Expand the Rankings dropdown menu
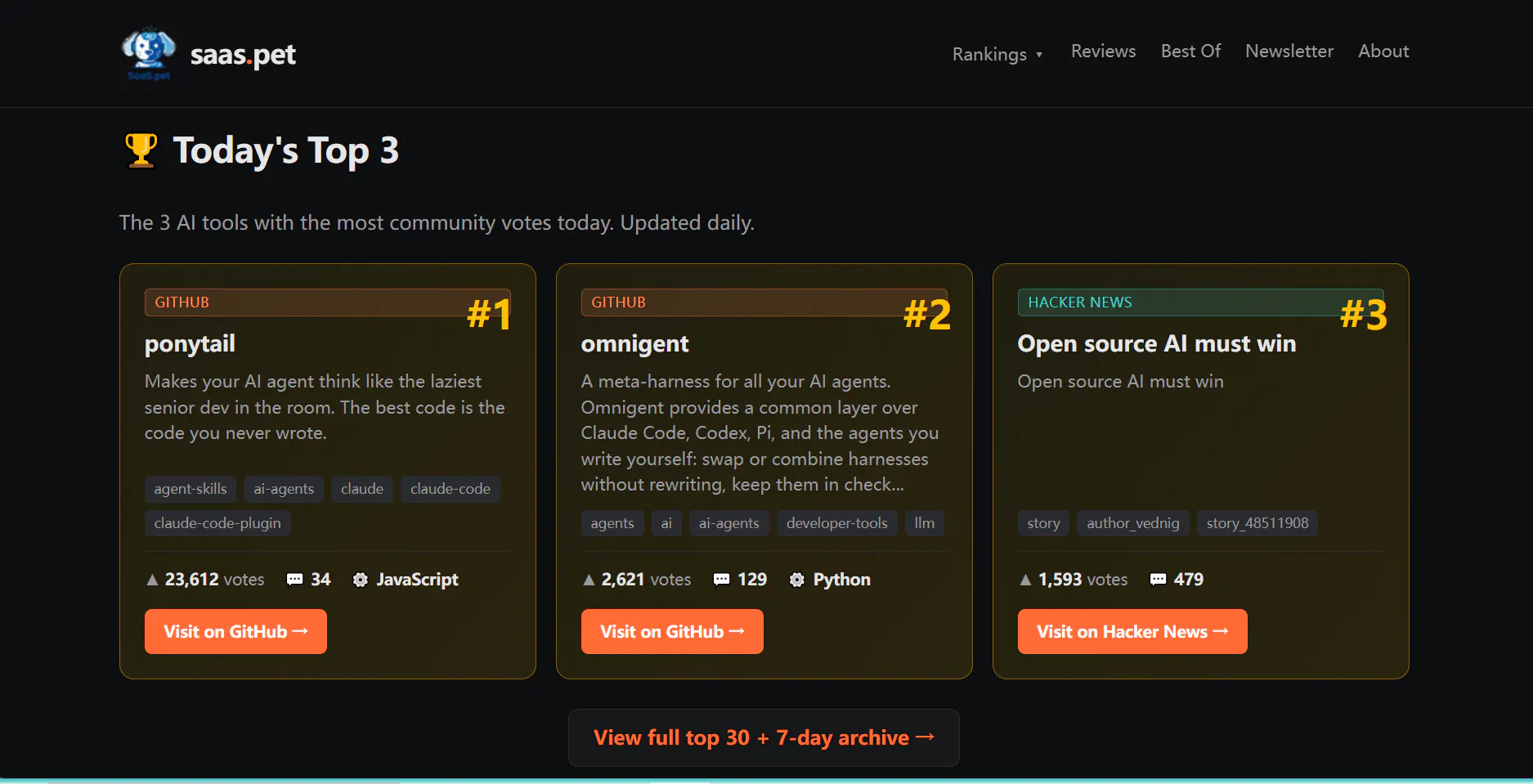The height and width of the screenshot is (784, 1533). 997,54
